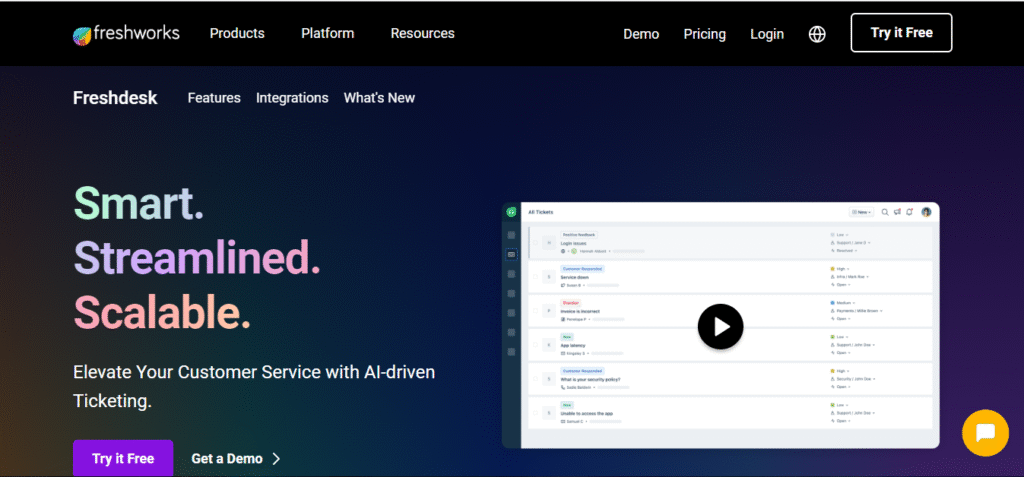
Task: Expand the 'New' dropdown in ticket preview
Action: click(x=861, y=212)
